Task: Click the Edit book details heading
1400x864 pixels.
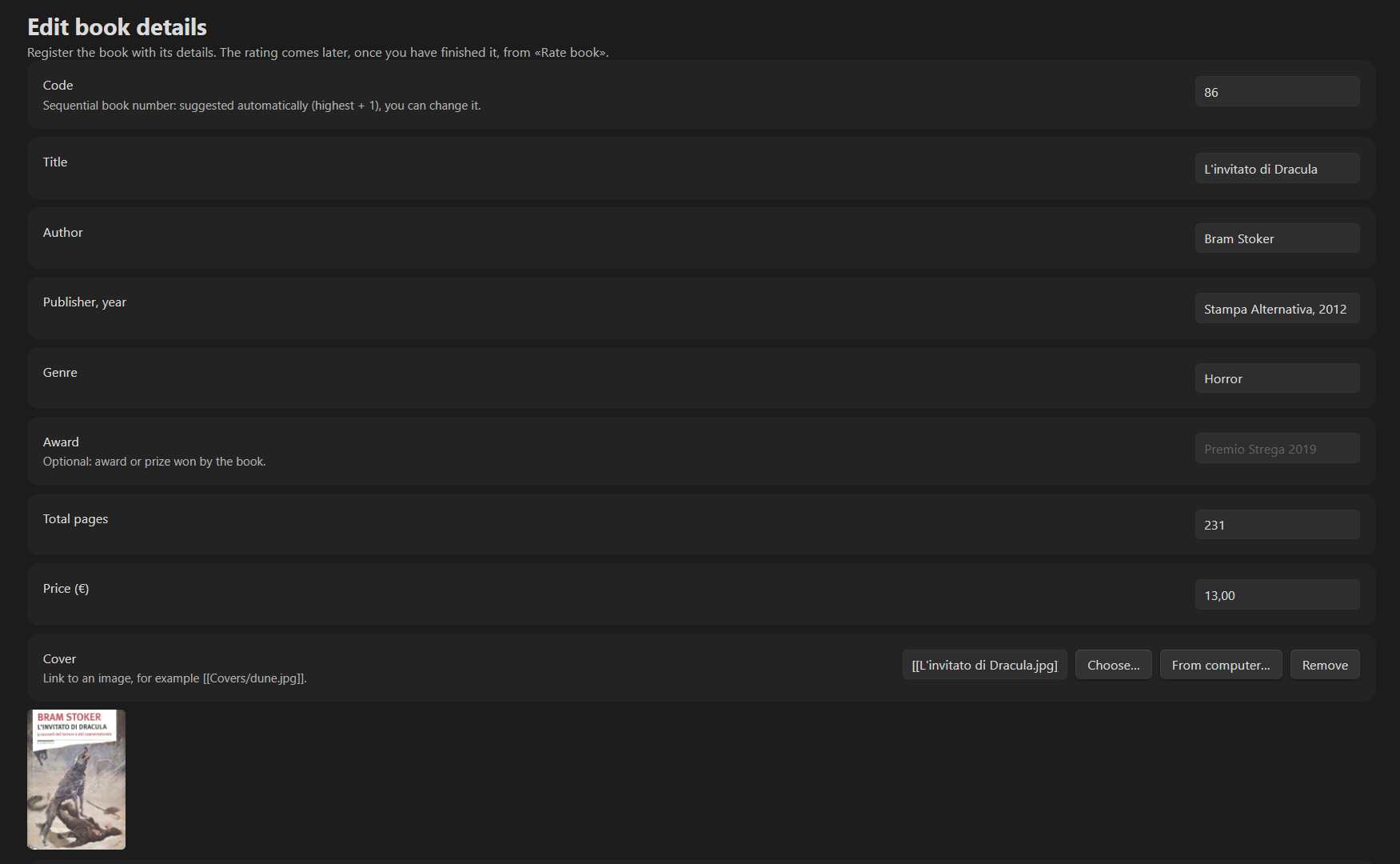Action: [117, 27]
